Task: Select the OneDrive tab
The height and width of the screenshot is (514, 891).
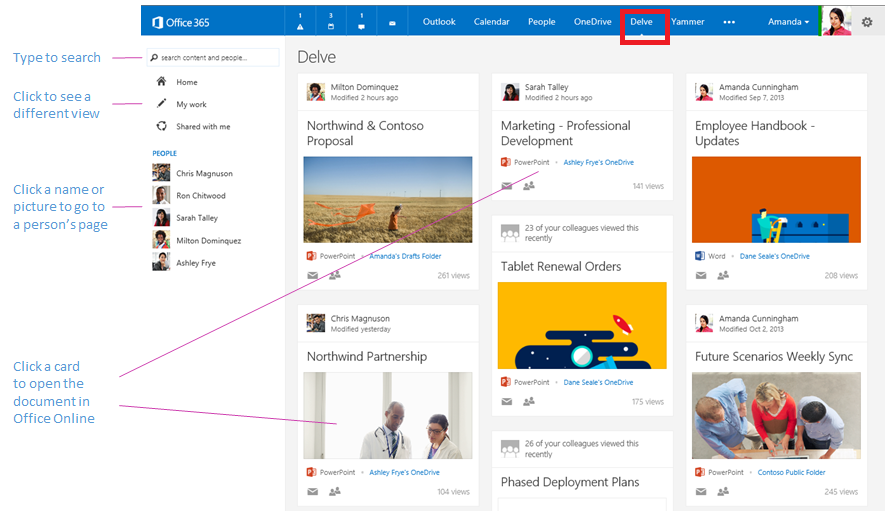Action: 593,22
